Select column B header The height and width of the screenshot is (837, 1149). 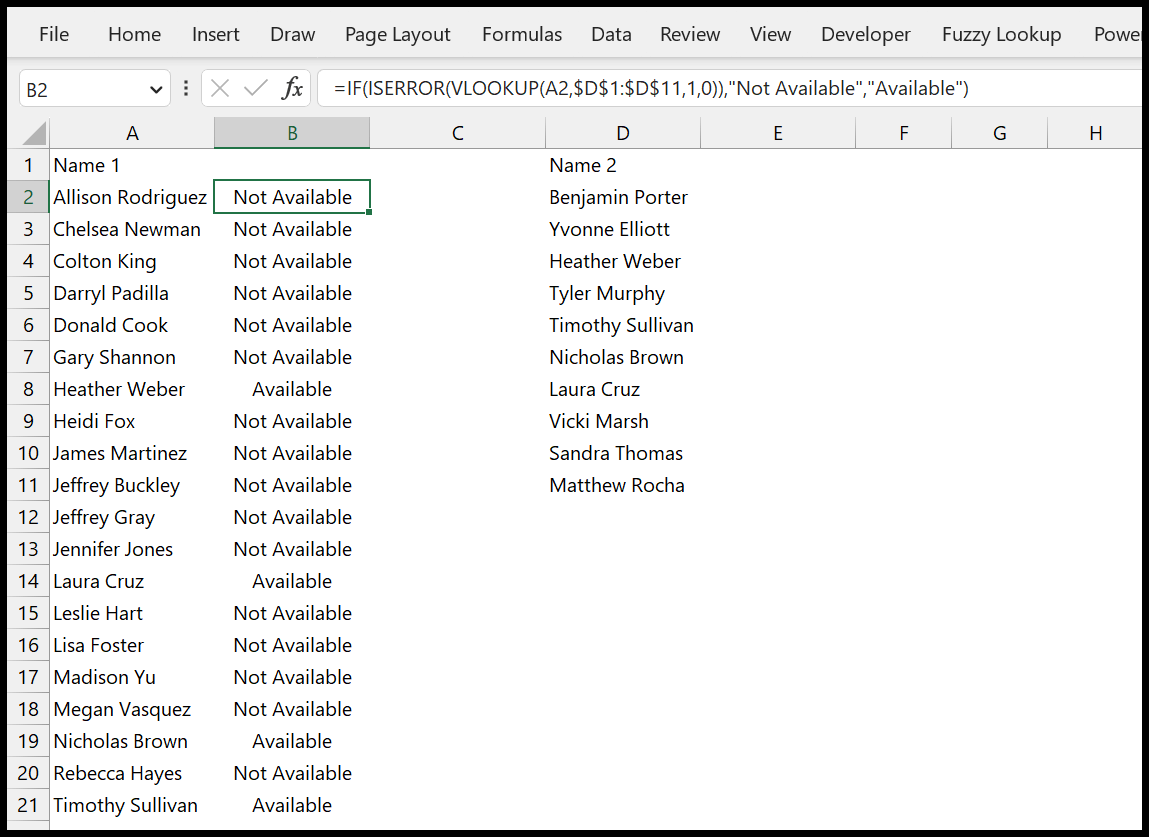292,133
